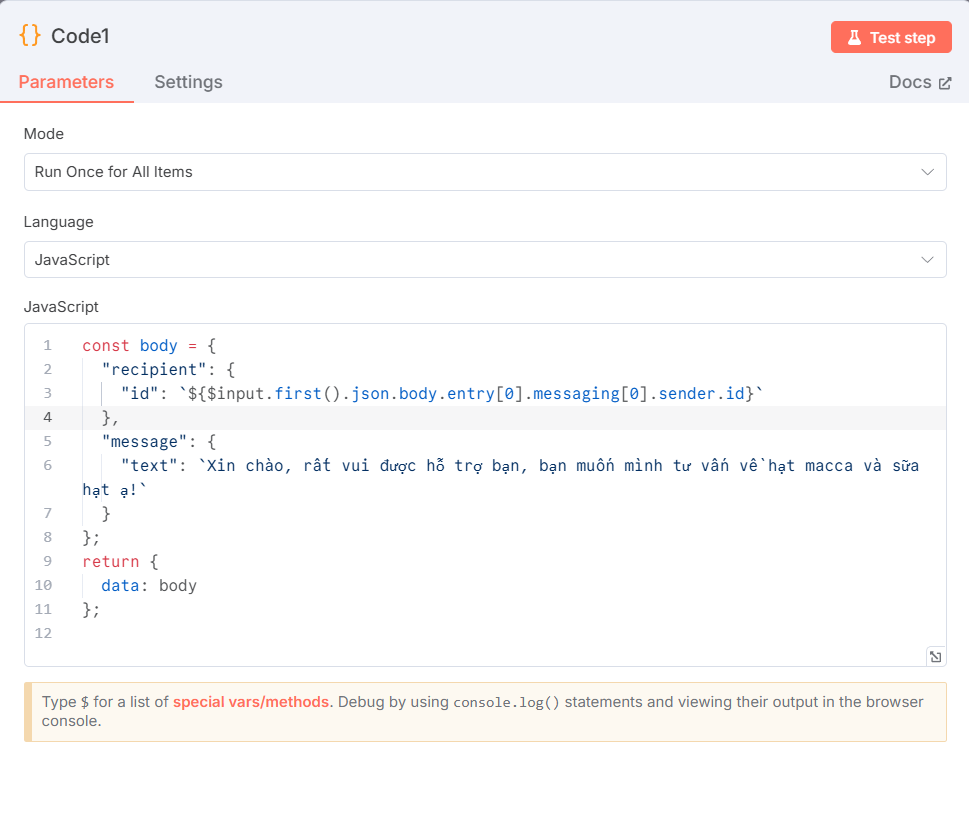Click line number 4 in the gutter
This screenshot has height=824, width=969.
[x=48, y=417]
